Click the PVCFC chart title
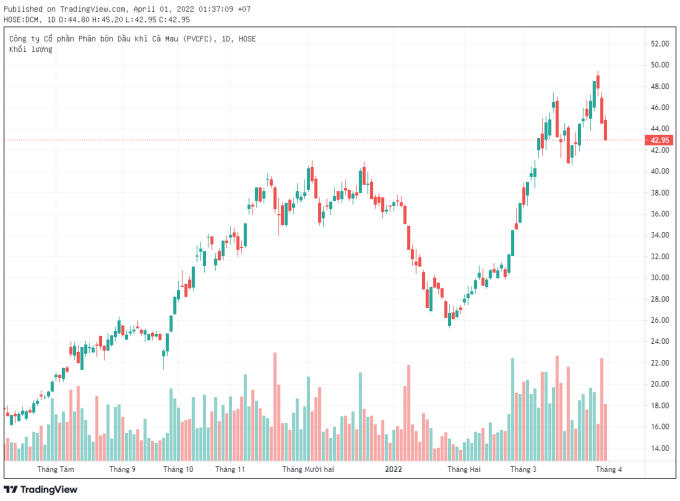The image size is (680, 501). pos(130,38)
